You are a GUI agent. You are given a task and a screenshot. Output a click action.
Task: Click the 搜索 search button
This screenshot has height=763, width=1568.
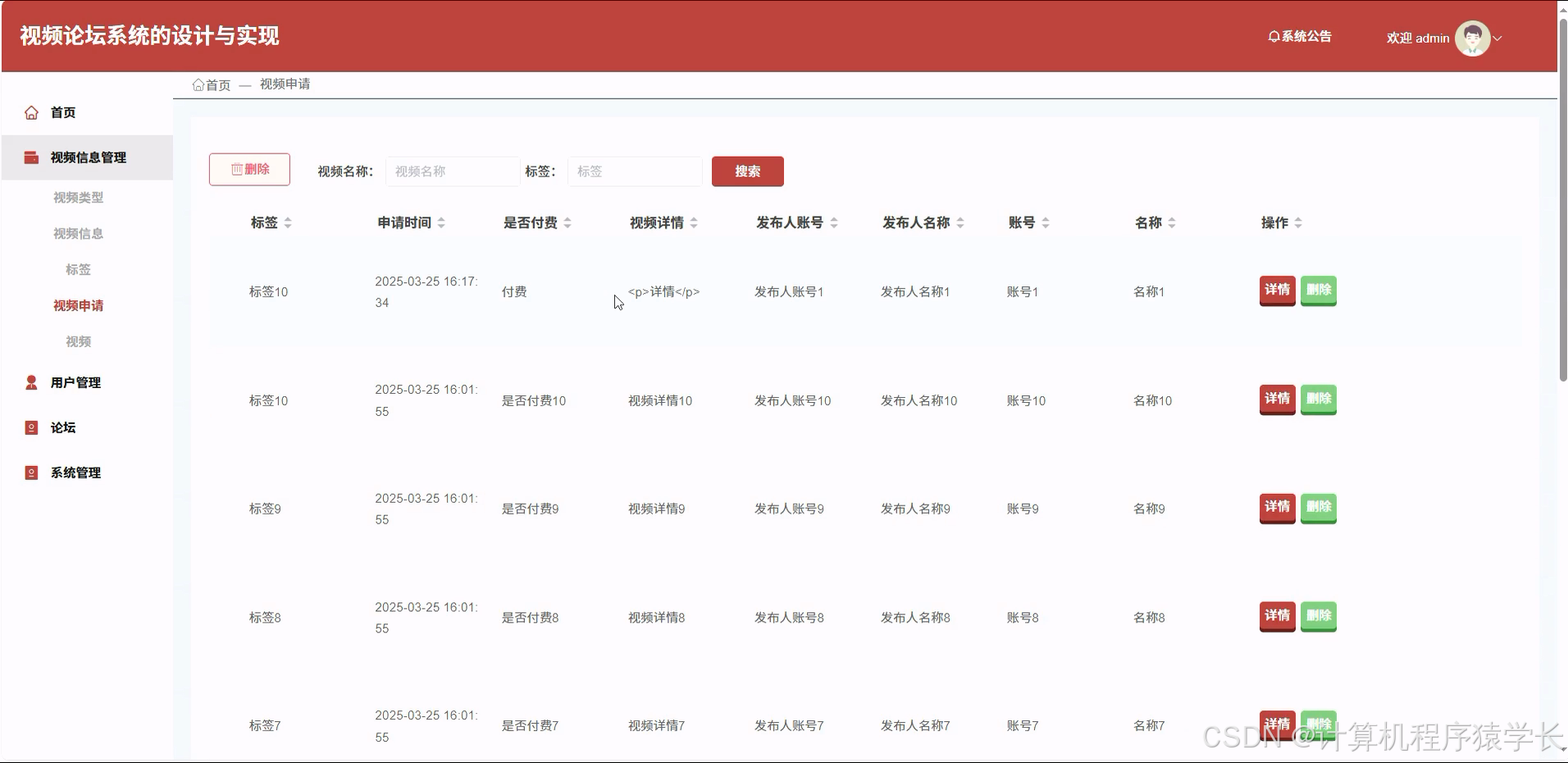746,171
